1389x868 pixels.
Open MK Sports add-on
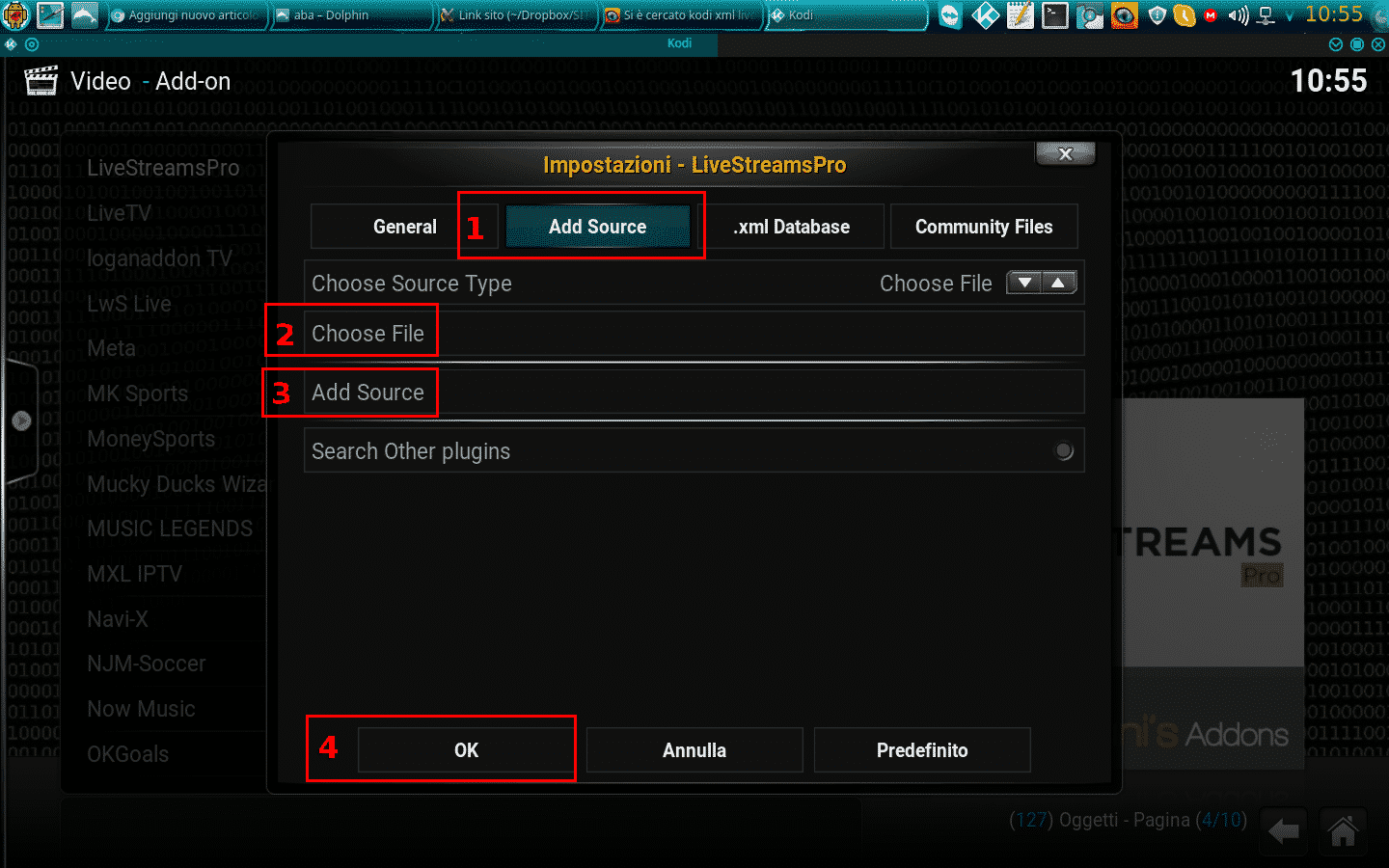[137, 393]
